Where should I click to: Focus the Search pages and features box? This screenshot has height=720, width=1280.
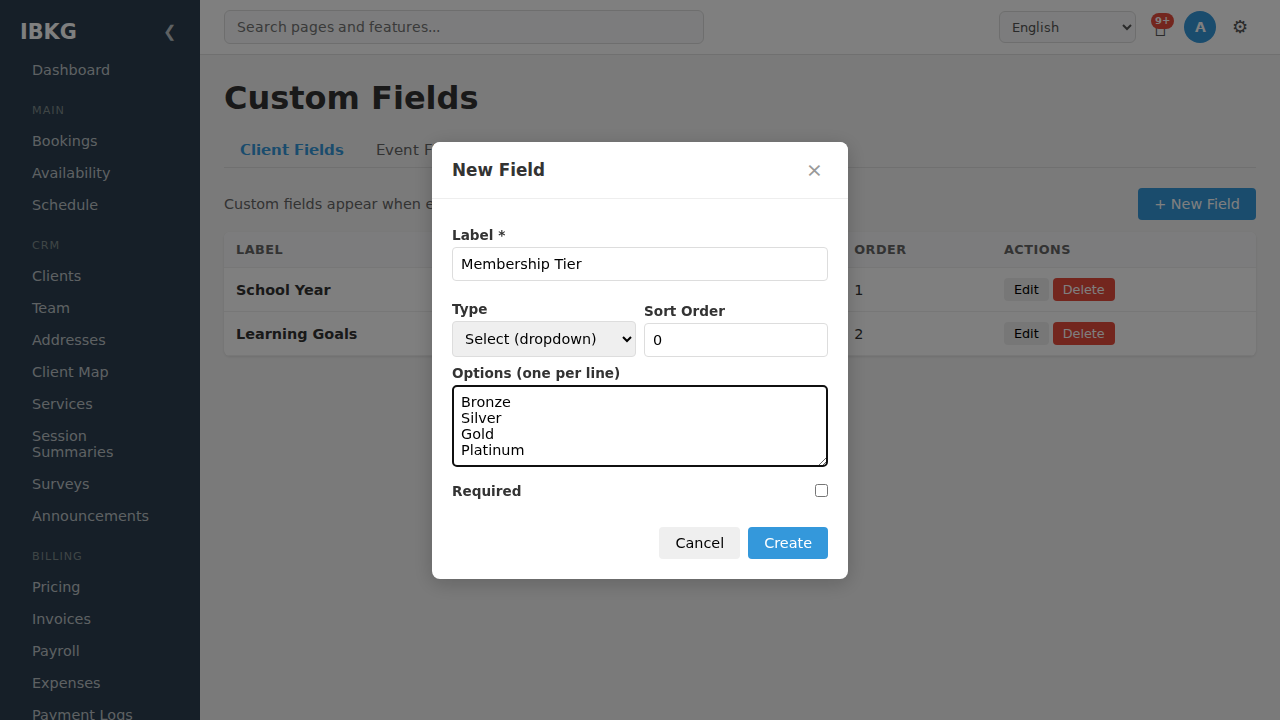(x=464, y=27)
